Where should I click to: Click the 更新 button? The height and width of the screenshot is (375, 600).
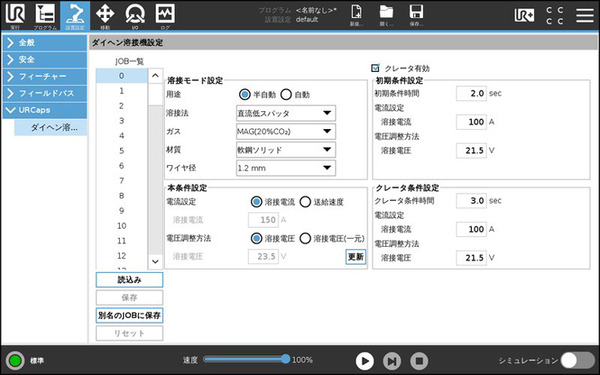point(355,257)
